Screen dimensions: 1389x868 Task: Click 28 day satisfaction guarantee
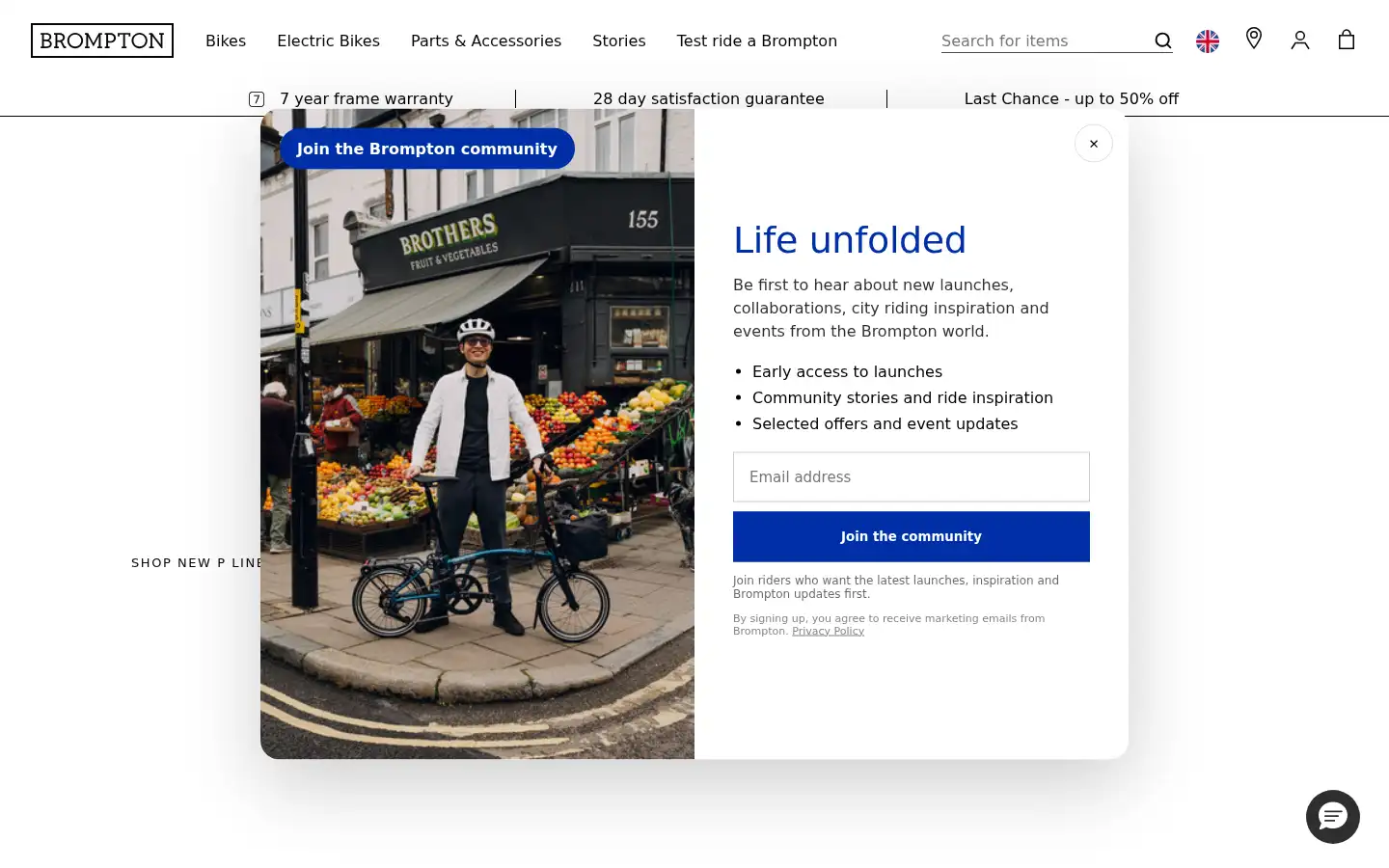click(709, 98)
